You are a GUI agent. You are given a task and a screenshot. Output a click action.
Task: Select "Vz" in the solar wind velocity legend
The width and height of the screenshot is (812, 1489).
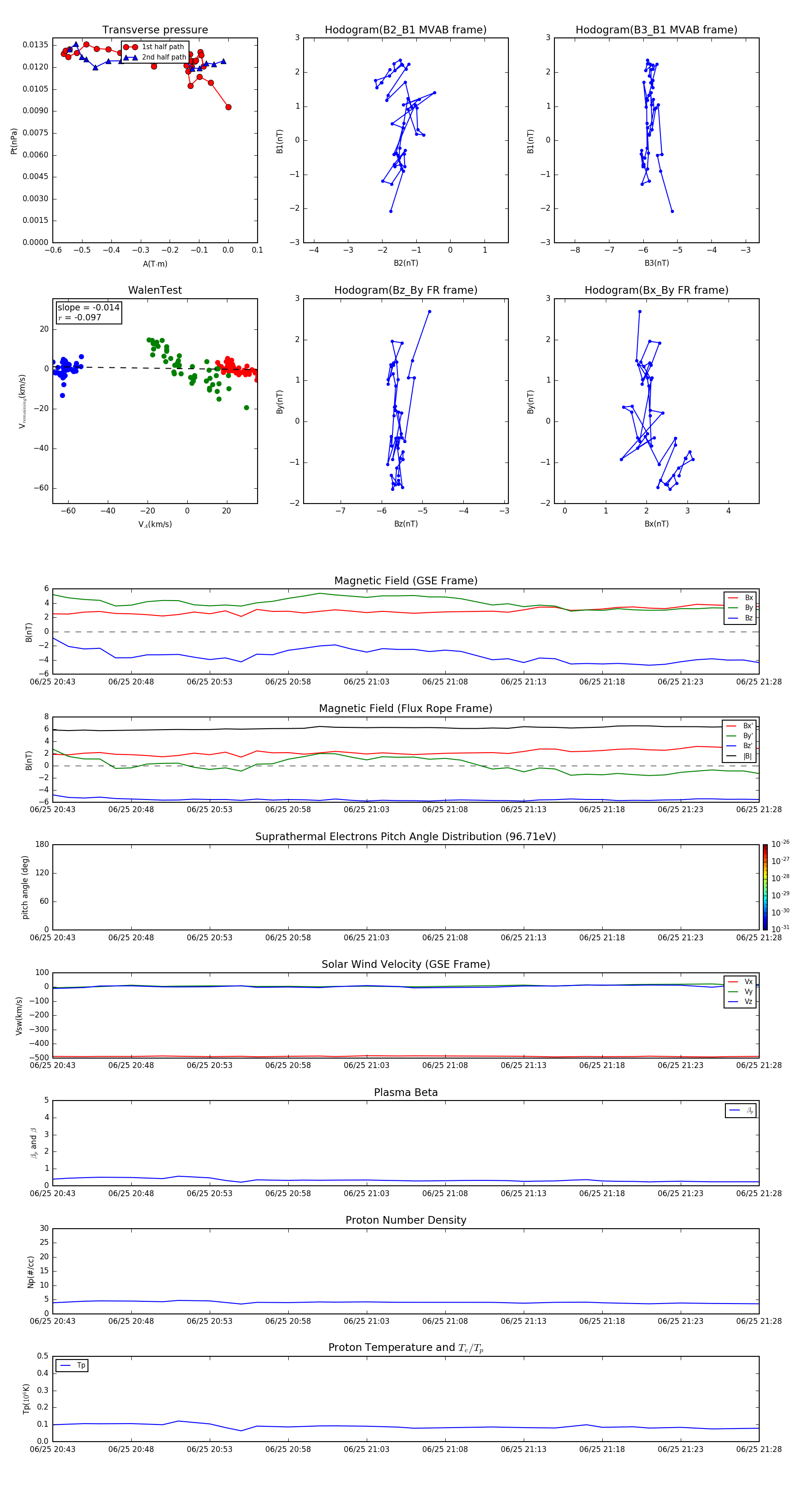pos(740,1002)
